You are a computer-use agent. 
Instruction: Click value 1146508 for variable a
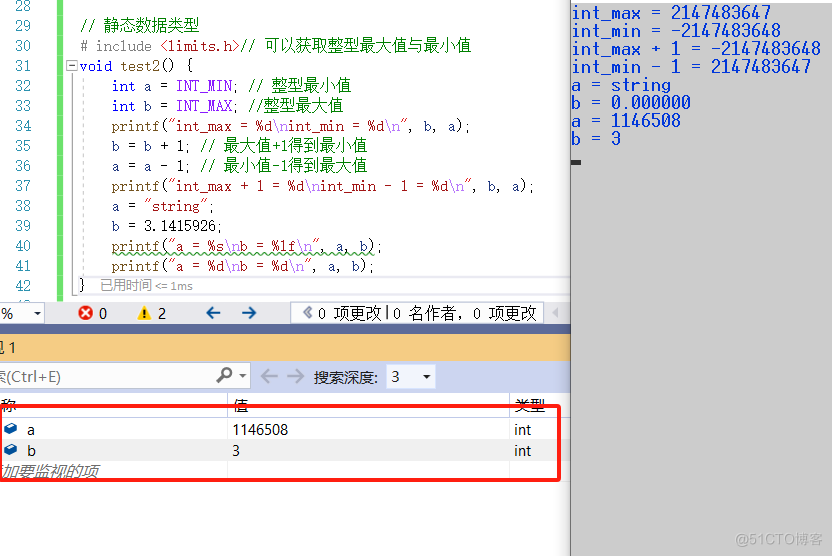click(260, 430)
